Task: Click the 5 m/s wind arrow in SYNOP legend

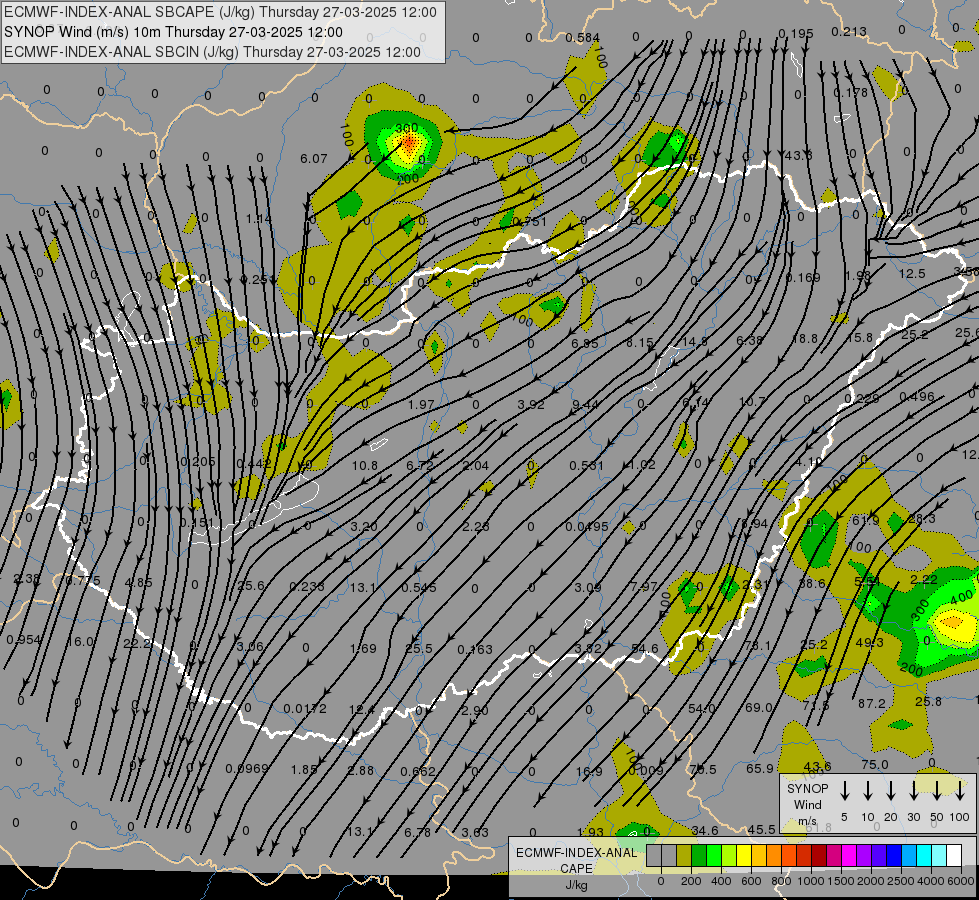Action: tap(845, 790)
